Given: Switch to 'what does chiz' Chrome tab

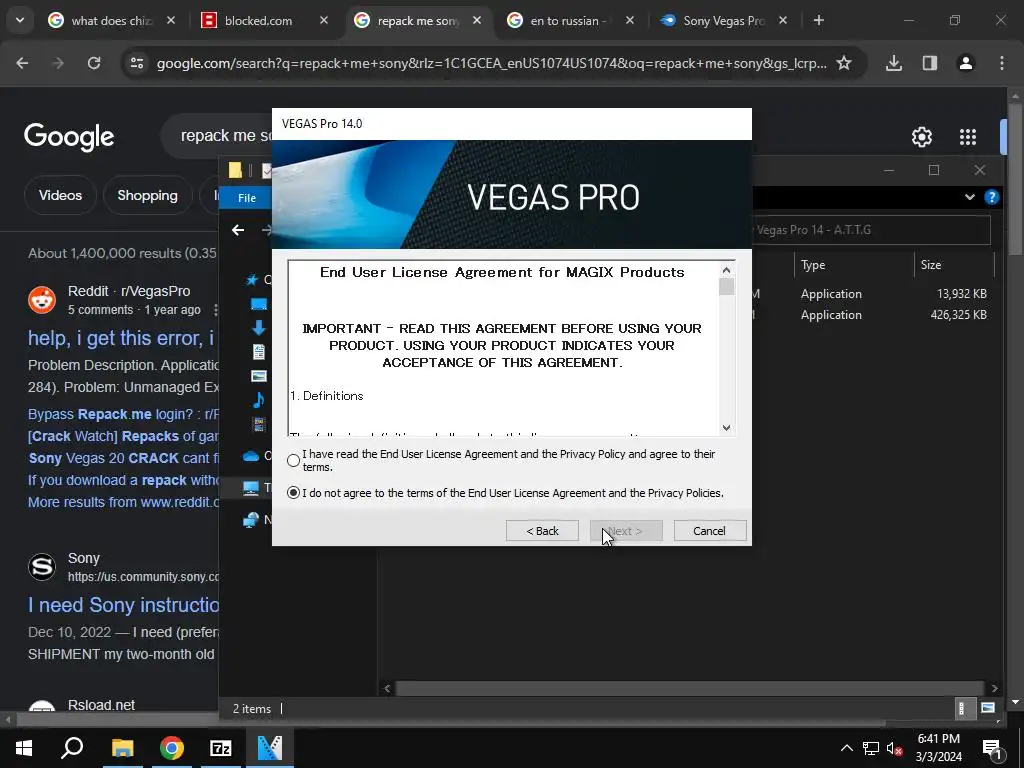Looking at the screenshot, I should click(111, 21).
